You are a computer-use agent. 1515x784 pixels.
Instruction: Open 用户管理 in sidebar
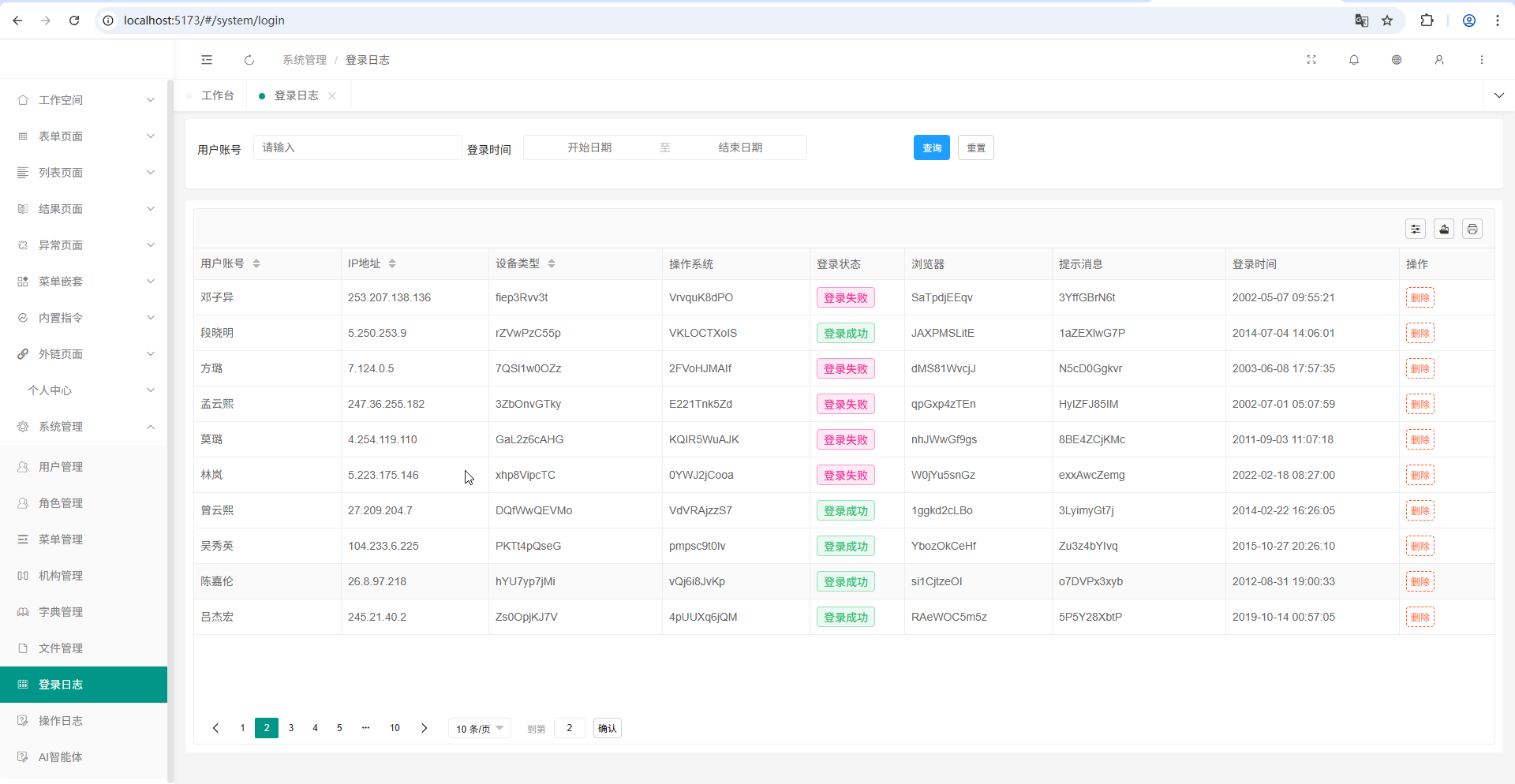tap(84, 467)
